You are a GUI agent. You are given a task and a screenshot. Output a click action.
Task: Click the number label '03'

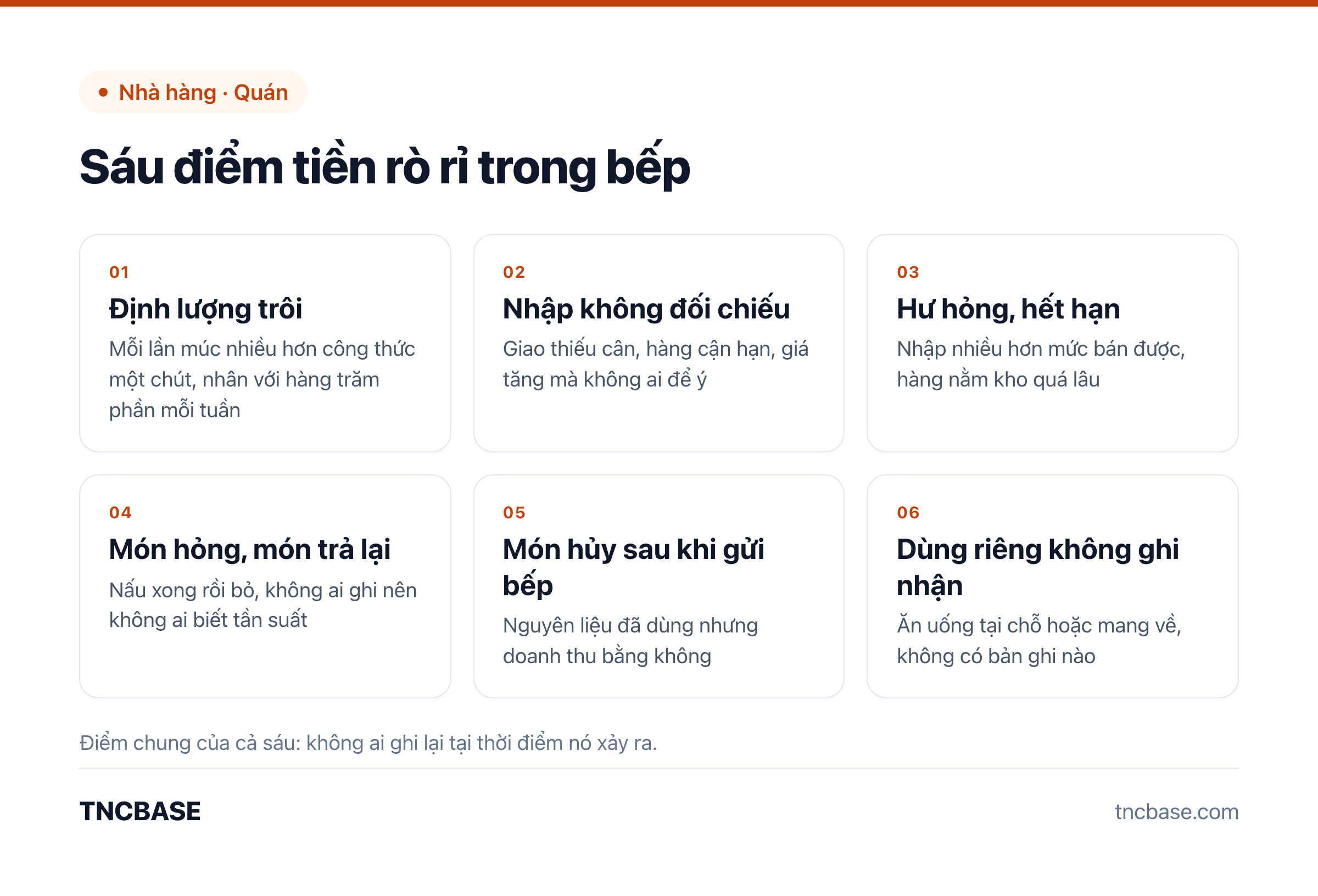(907, 272)
